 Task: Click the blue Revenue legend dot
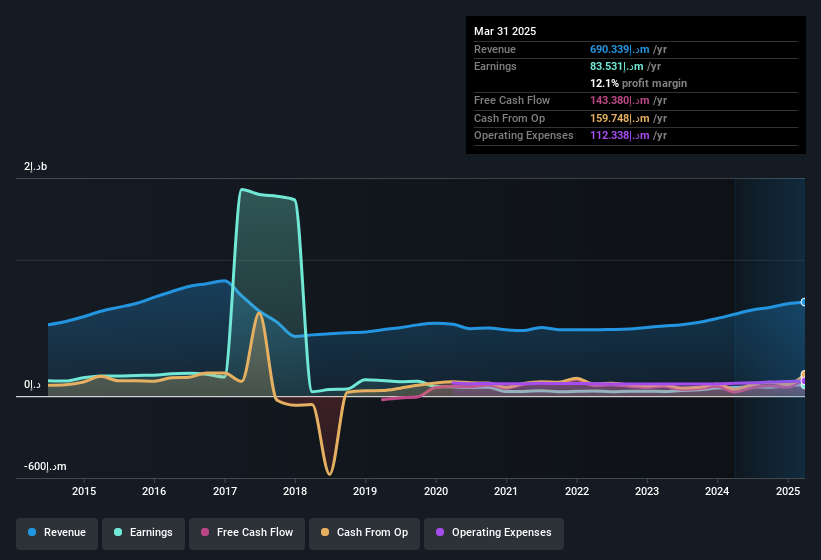click(32, 532)
